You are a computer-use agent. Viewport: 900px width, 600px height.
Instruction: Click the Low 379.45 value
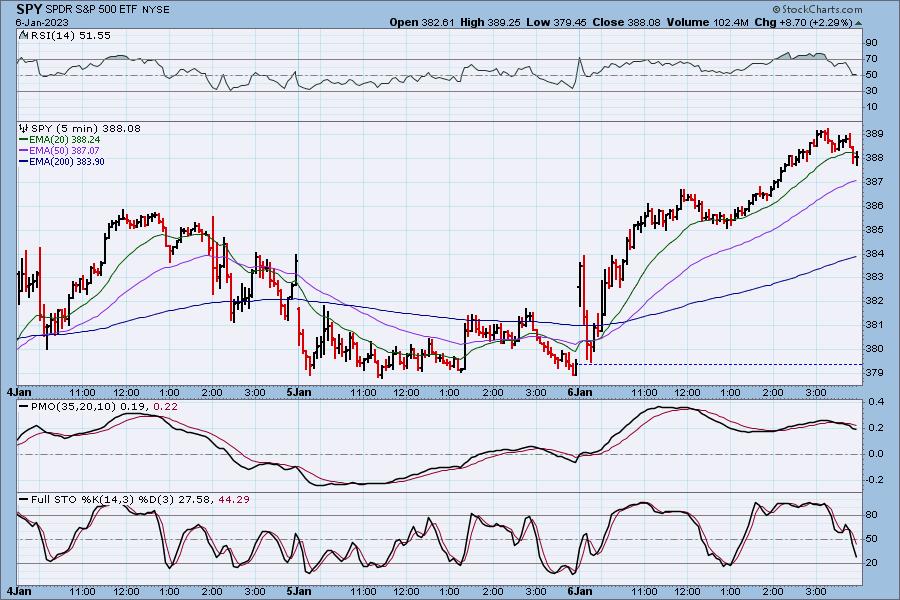tap(556, 22)
